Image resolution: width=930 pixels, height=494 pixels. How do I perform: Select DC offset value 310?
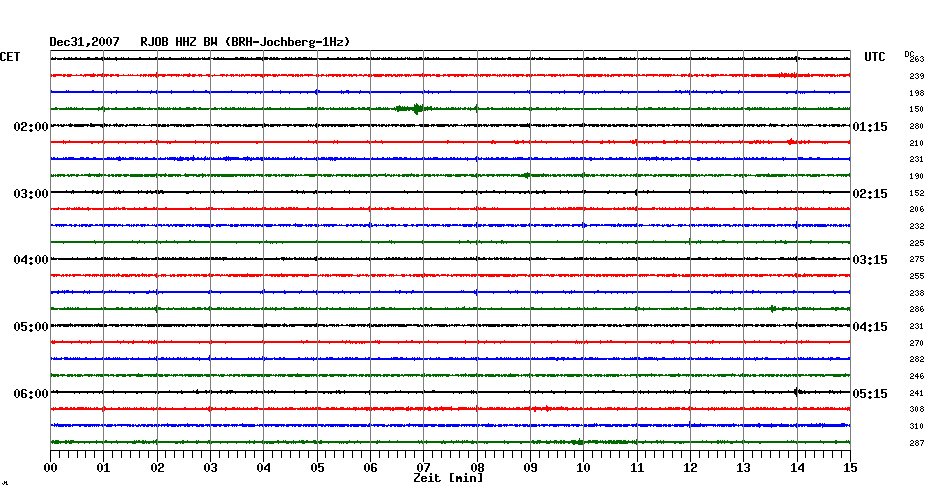pos(917,426)
